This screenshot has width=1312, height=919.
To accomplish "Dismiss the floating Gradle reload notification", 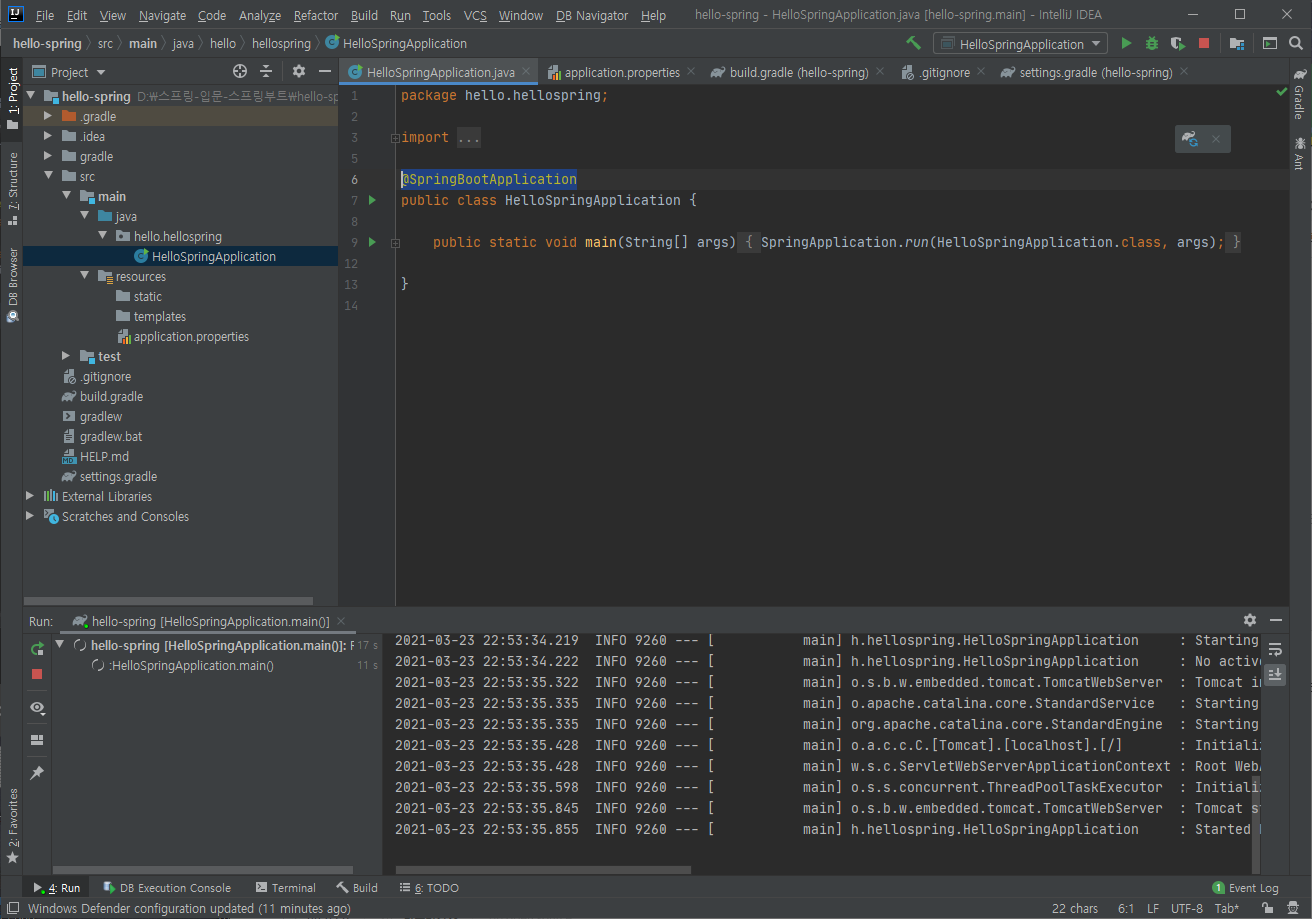I will pyautogui.click(x=1216, y=139).
